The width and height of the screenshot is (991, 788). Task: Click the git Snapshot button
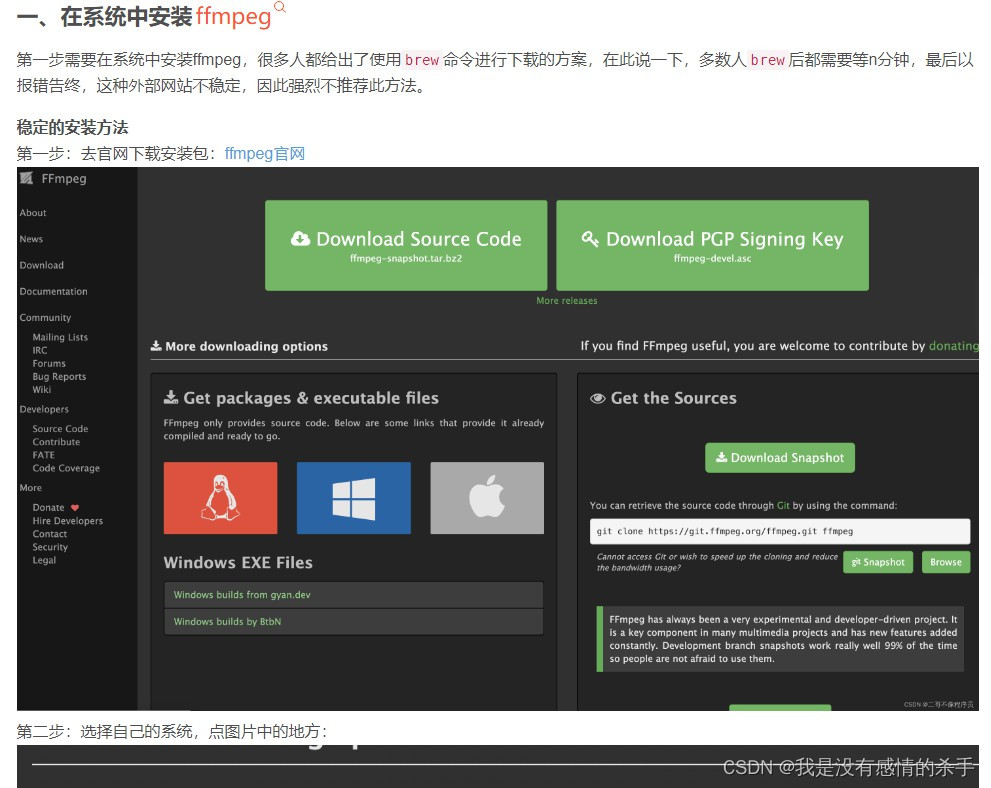click(878, 562)
